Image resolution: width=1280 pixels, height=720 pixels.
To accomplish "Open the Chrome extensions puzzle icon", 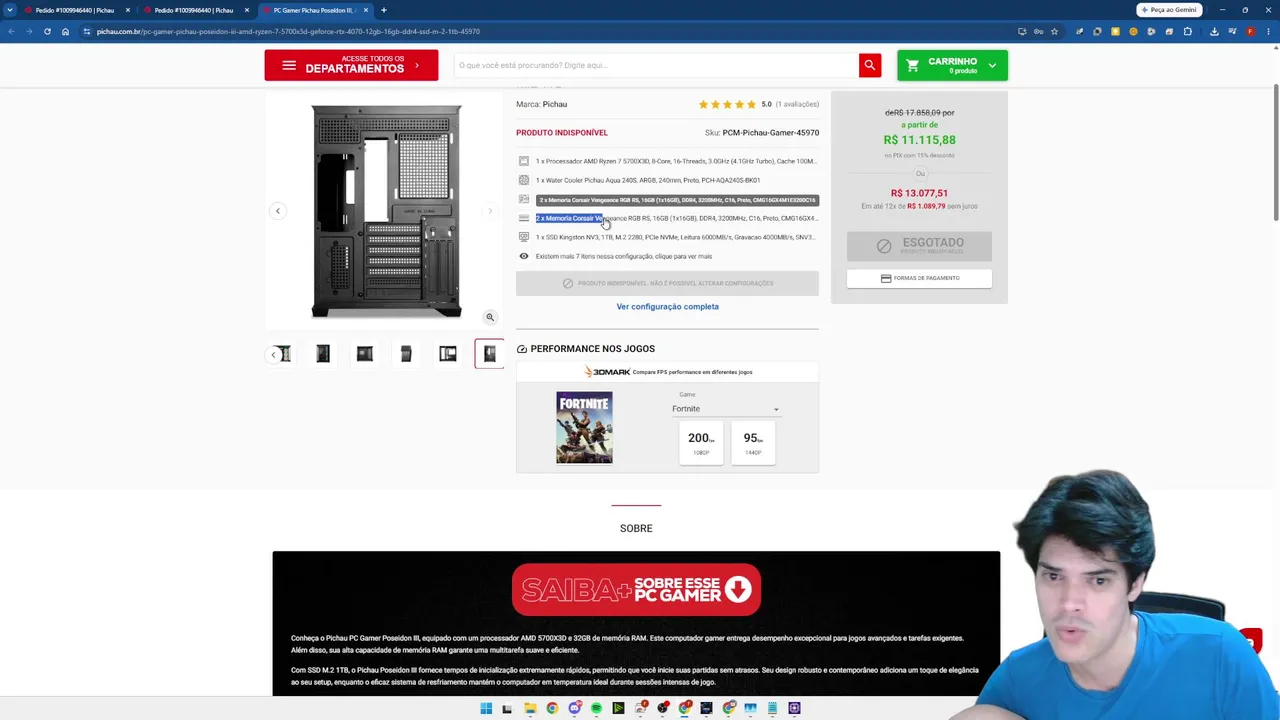I will 1188,31.
